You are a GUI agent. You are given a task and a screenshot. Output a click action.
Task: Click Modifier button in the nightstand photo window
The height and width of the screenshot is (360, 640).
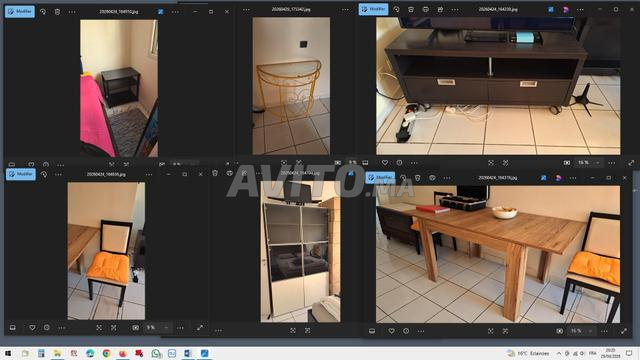pyautogui.click(x=20, y=11)
